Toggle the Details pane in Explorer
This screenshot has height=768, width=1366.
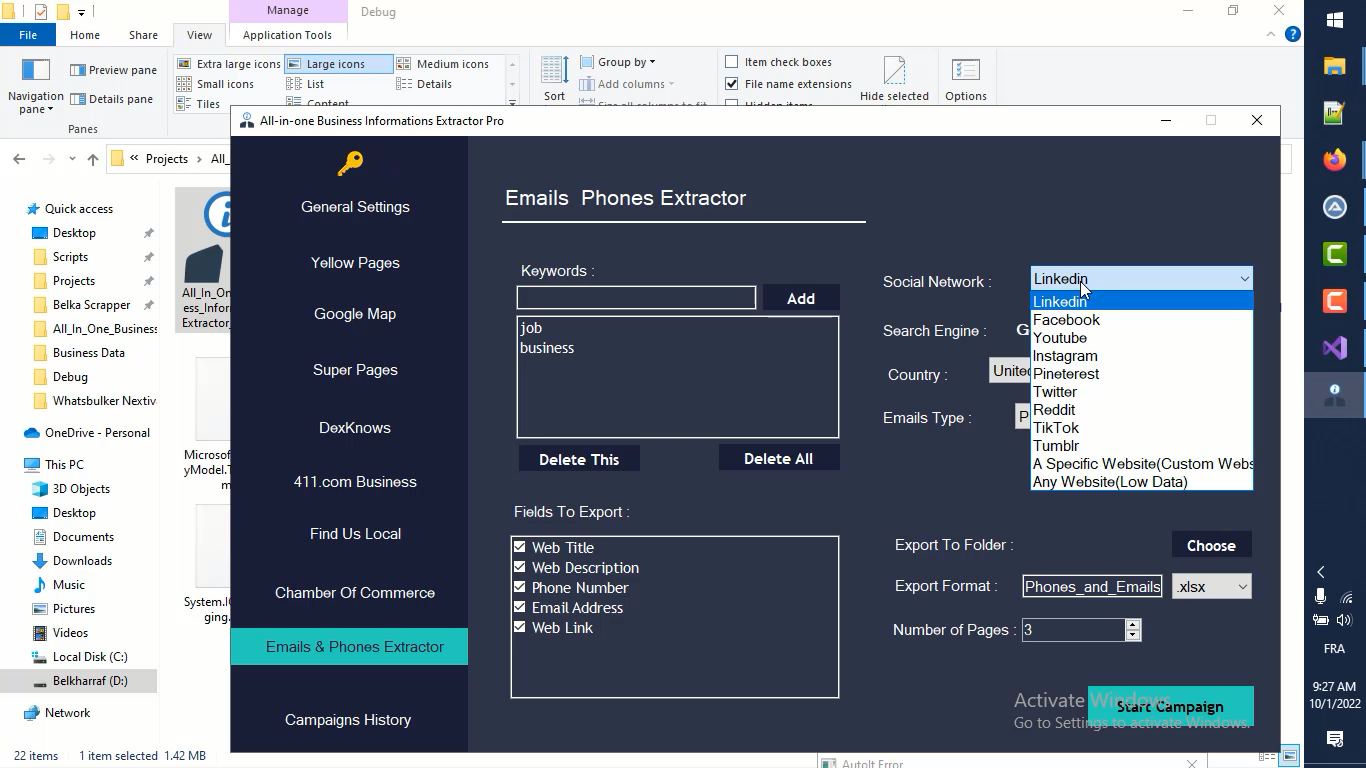coord(111,99)
